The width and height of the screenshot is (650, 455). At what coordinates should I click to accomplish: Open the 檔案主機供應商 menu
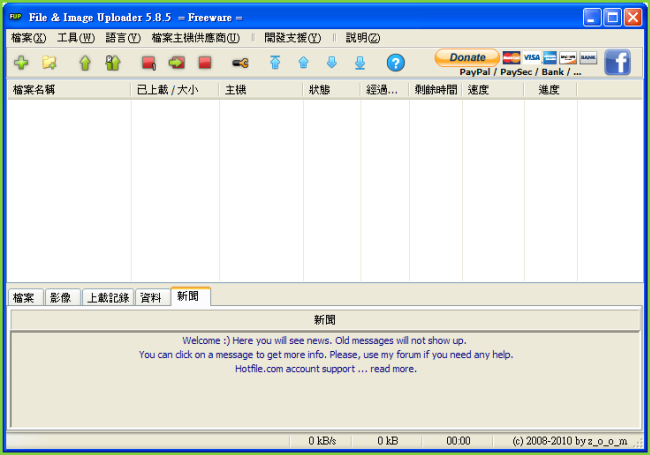[x=195, y=38]
